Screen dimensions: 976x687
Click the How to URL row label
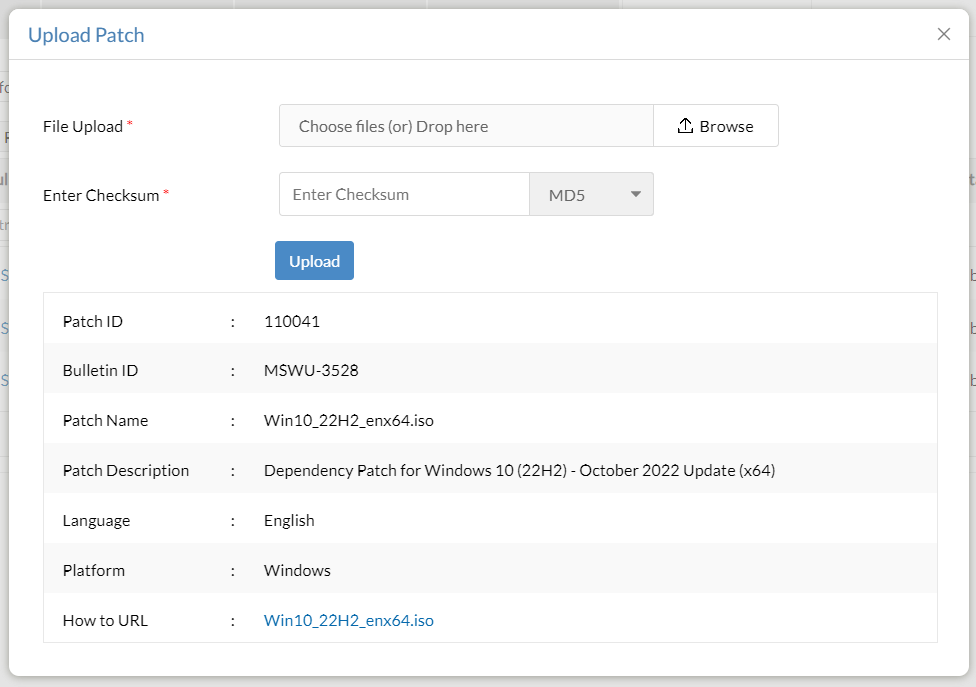click(x=105, y=620)
